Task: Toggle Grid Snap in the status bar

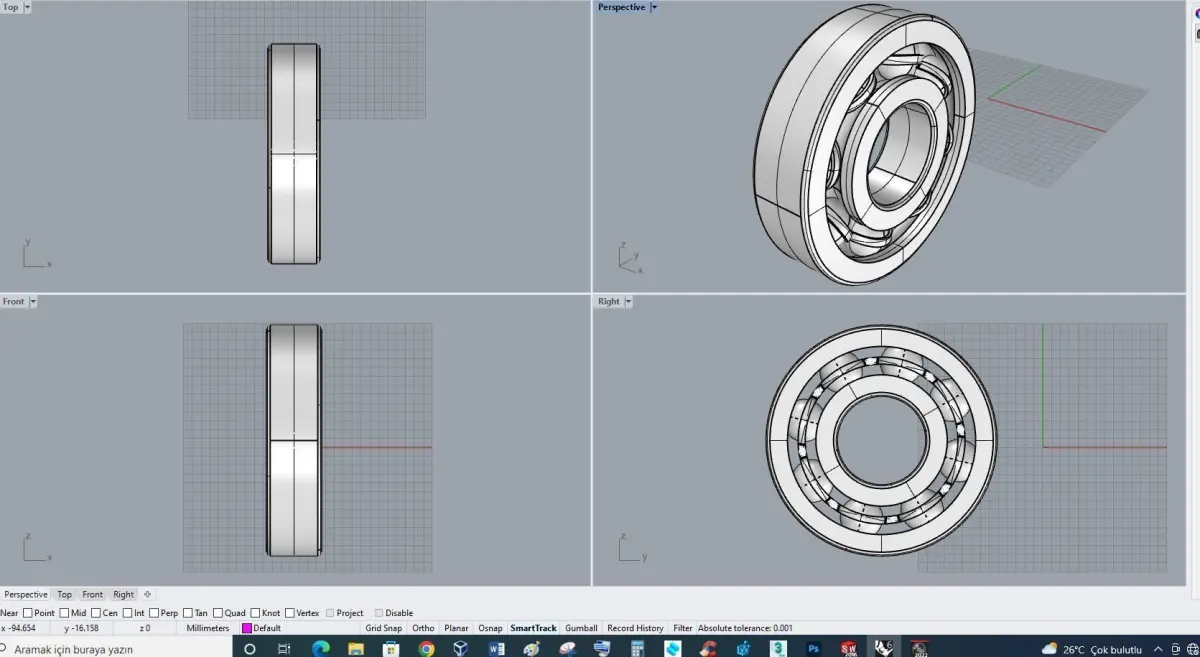Action: tap(383, 628)
